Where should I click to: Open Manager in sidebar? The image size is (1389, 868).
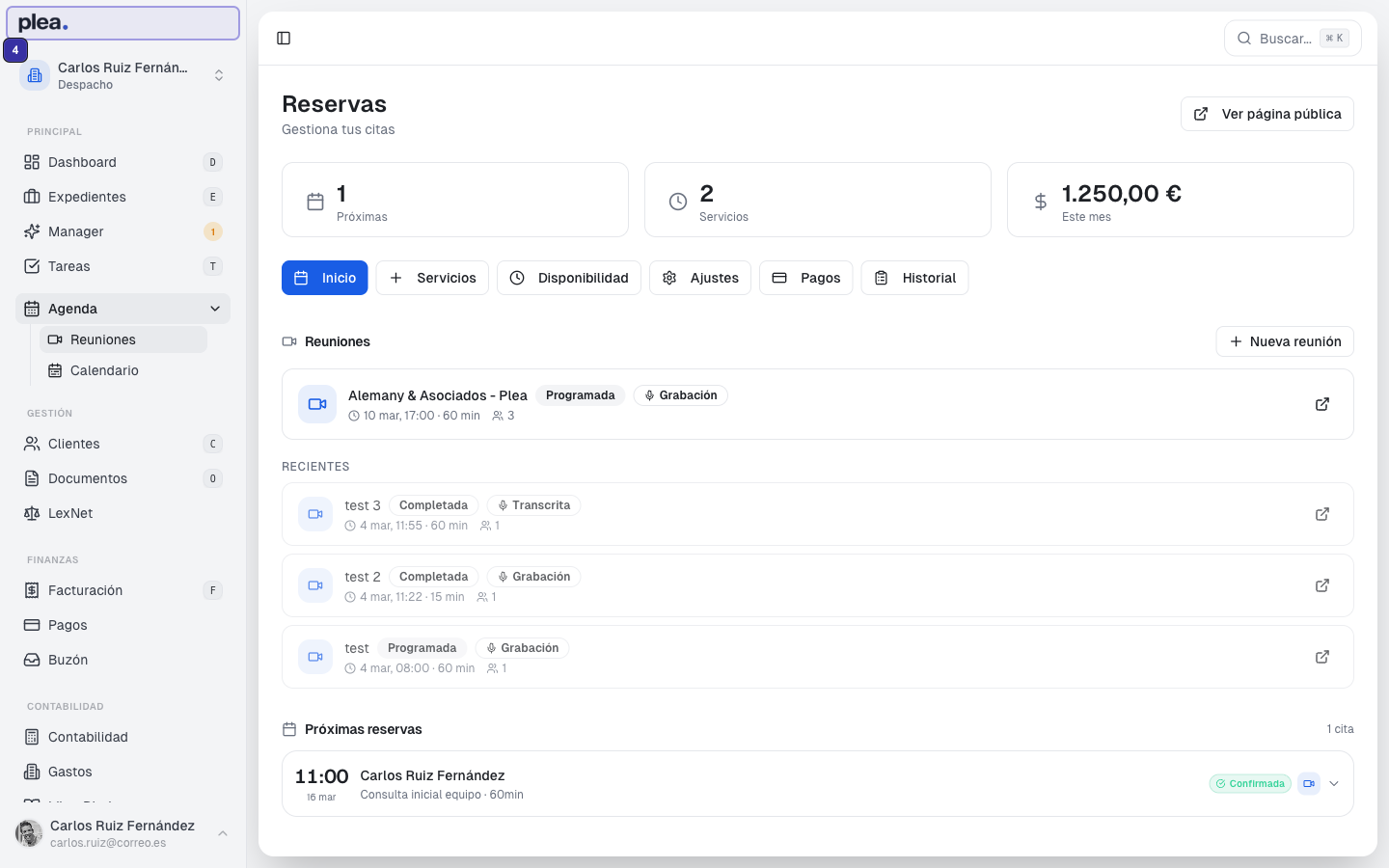[x=123, y=231]
